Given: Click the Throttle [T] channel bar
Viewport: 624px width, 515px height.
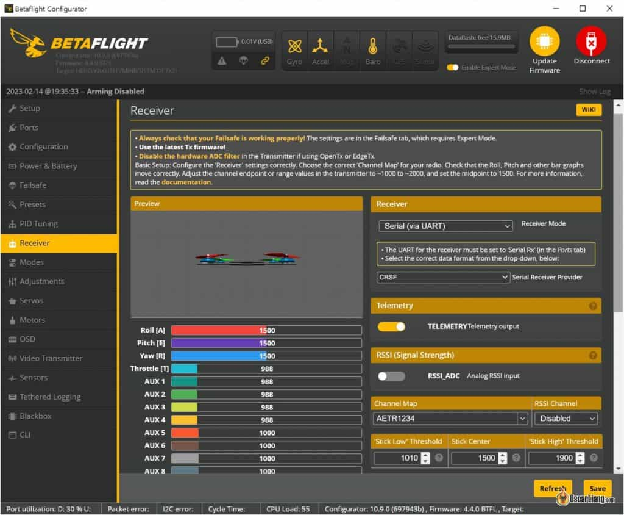Looking at the screenshot, I should (266, 369).
